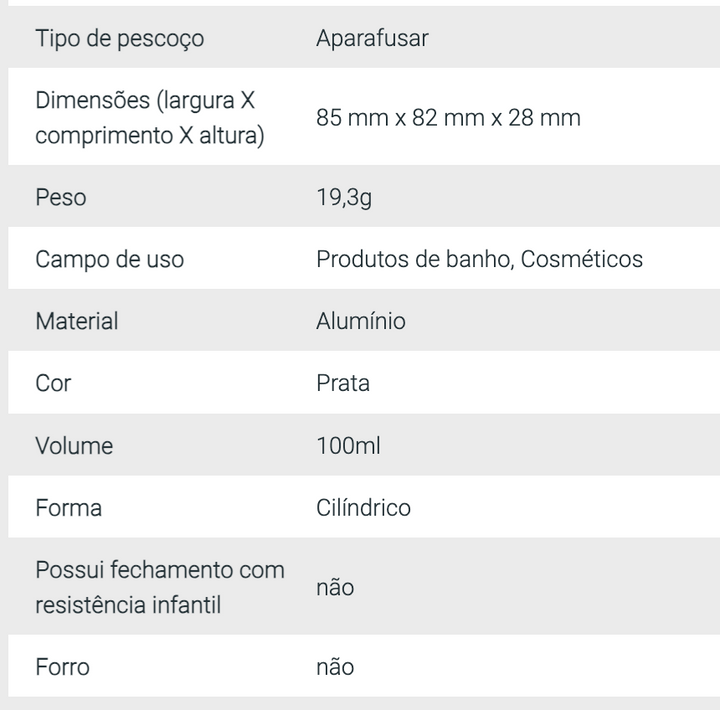
Task: Select 'não' value in the Forro row
Action: (x=335, y=666)
